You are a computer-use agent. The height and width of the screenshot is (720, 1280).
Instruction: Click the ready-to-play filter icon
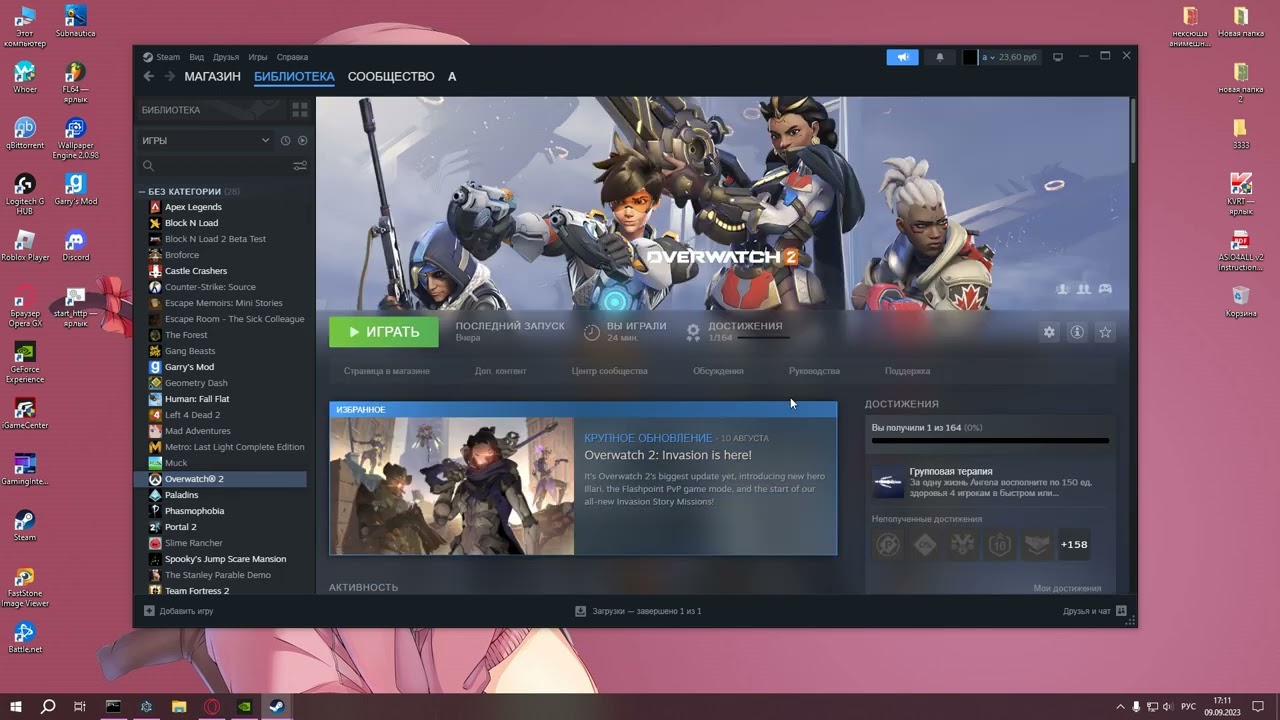point(302,141)
